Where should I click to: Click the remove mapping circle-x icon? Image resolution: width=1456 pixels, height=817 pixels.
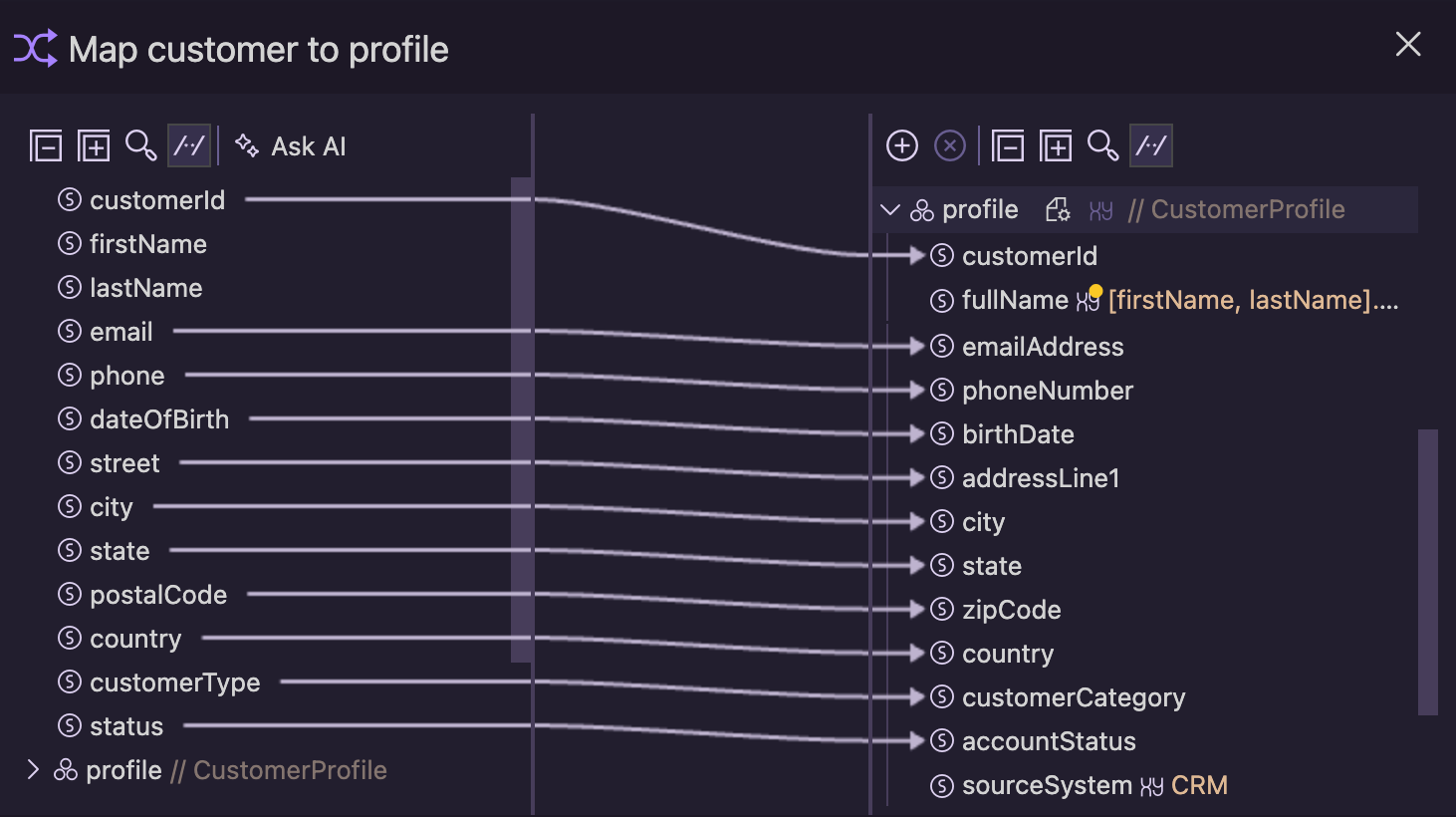point(950,145)
